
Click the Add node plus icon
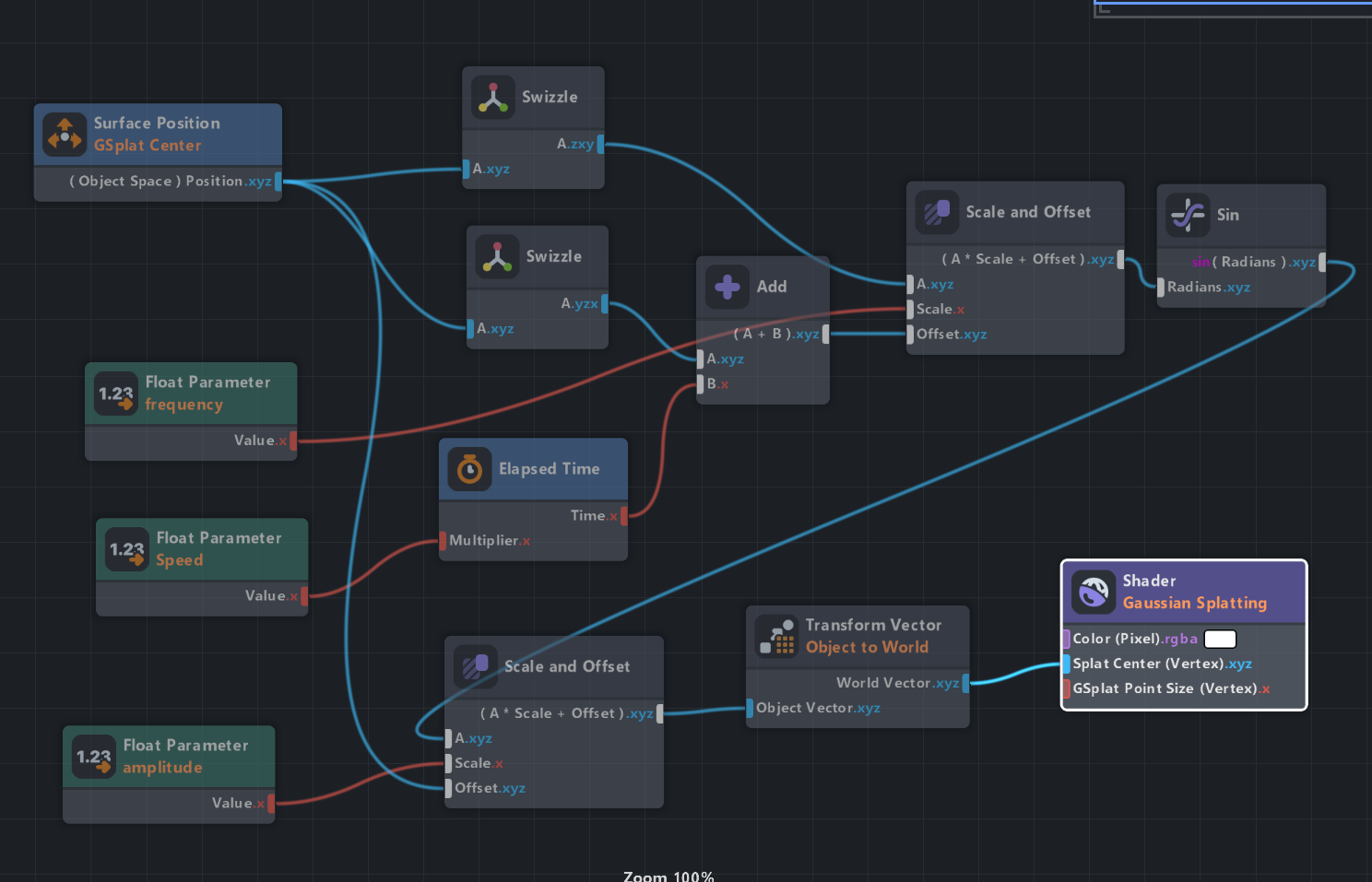tap(727, 287)
